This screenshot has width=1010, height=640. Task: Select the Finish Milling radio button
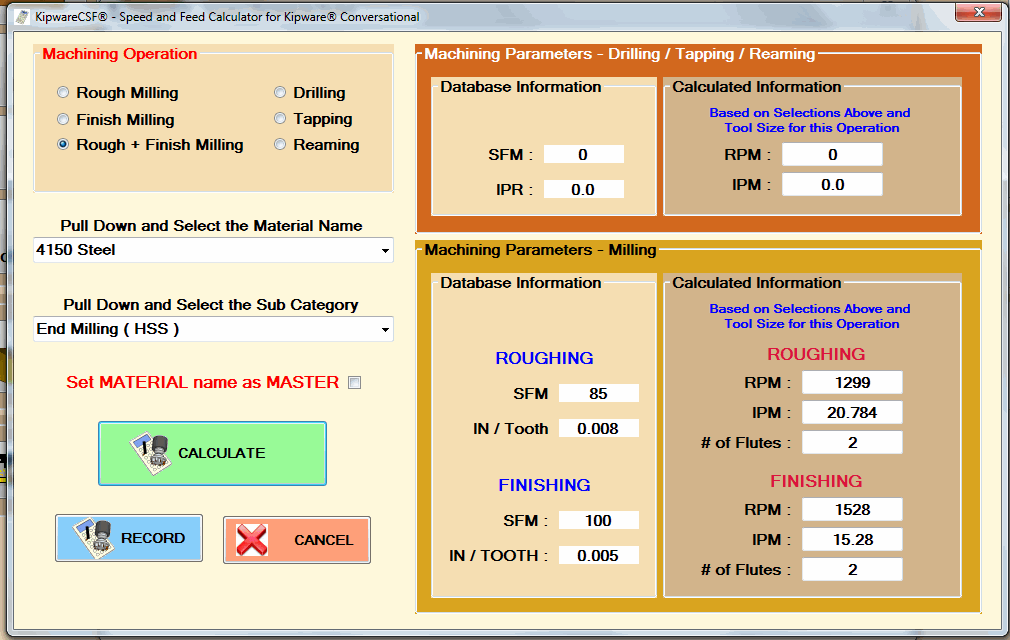[63, 119]
